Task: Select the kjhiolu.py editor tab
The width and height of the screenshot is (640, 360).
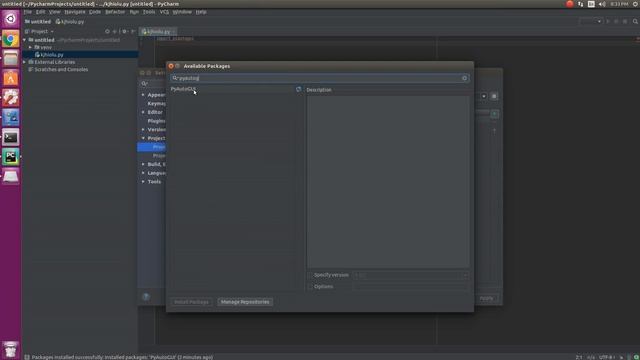Action: 158,31
